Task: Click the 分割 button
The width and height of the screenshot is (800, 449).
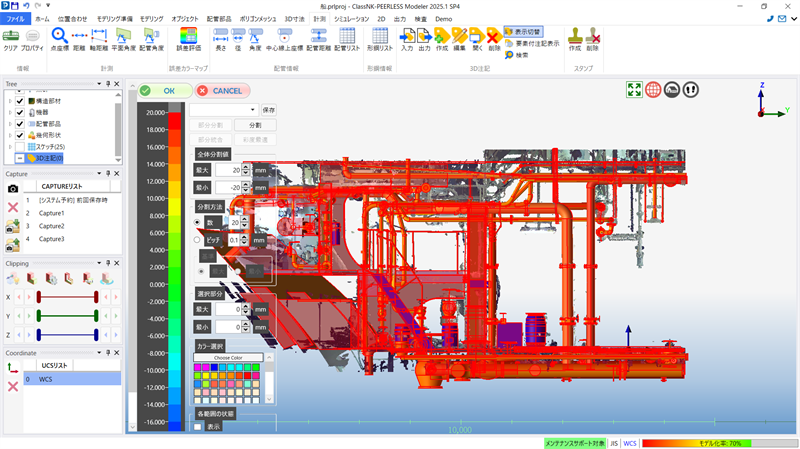Action: [x=254, y=126]
